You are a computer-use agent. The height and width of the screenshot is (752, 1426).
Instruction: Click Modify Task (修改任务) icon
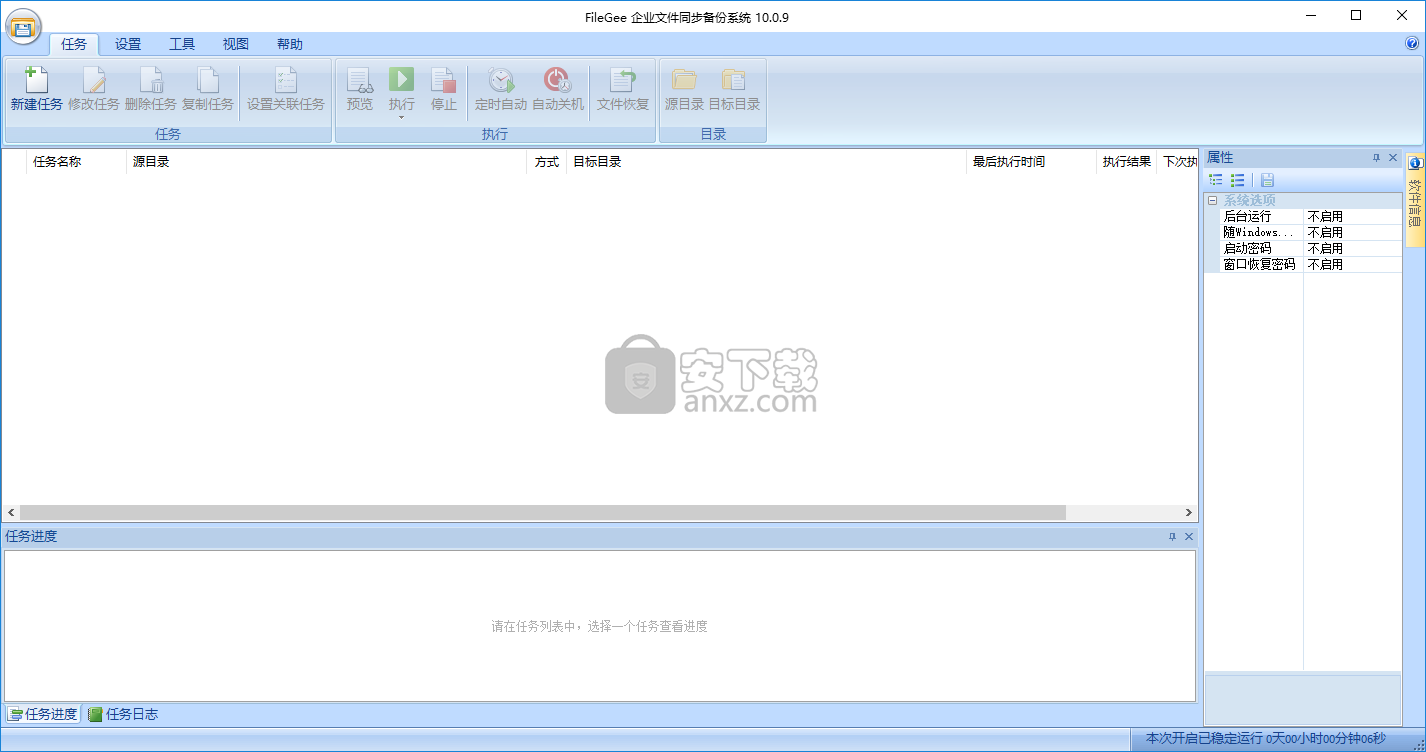click(x=94, y=80)
